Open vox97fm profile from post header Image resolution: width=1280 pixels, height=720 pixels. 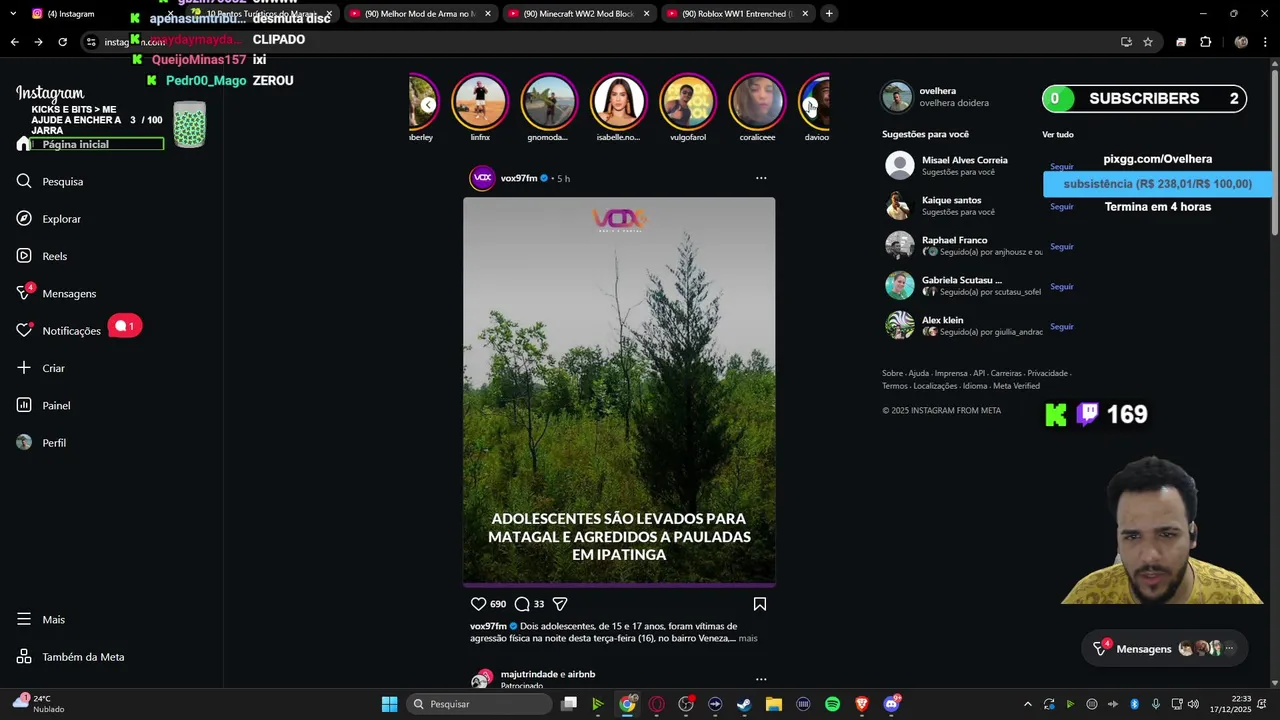[x=519, y=178]
